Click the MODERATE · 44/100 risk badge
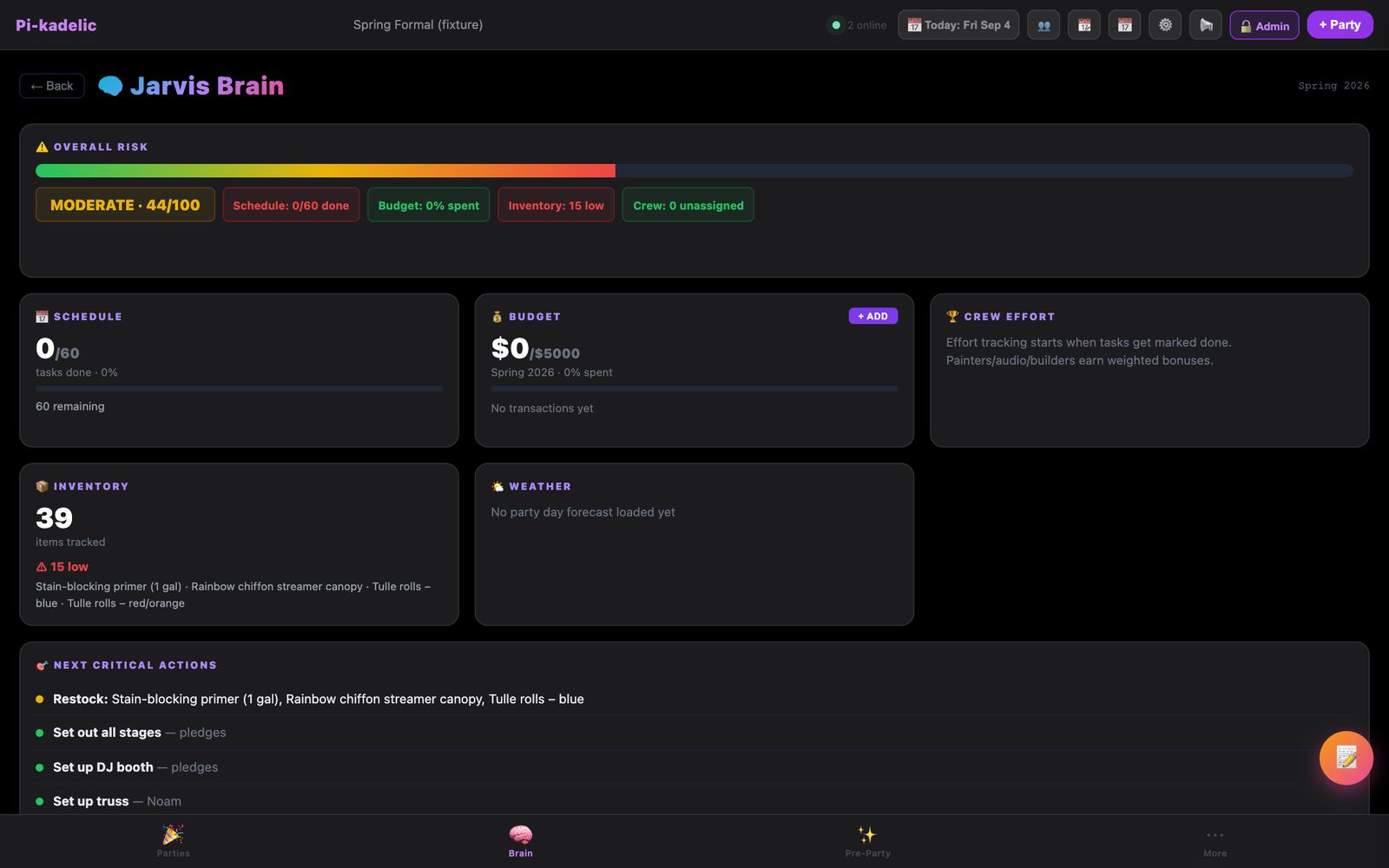1389x868 pixels. (x=125, y=205)
